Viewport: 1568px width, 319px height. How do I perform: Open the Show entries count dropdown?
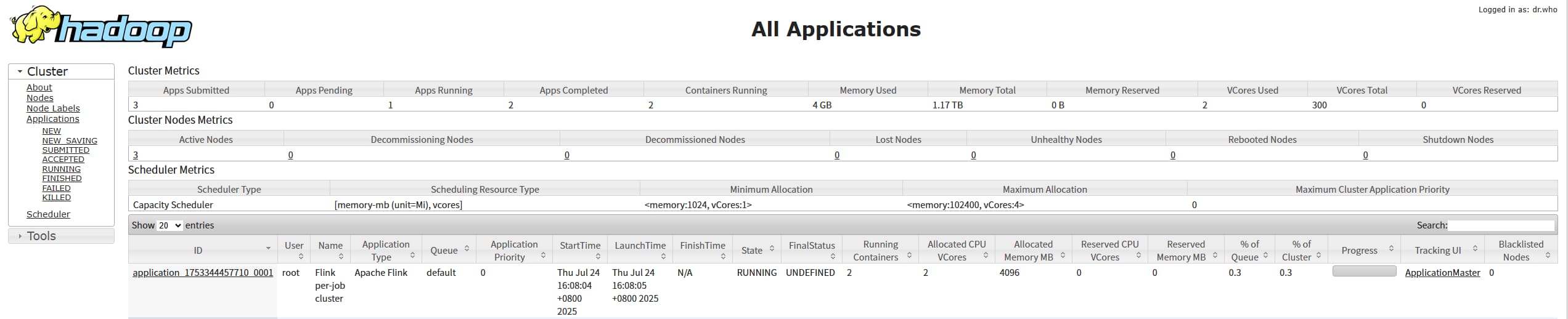(x=169, y=225)
